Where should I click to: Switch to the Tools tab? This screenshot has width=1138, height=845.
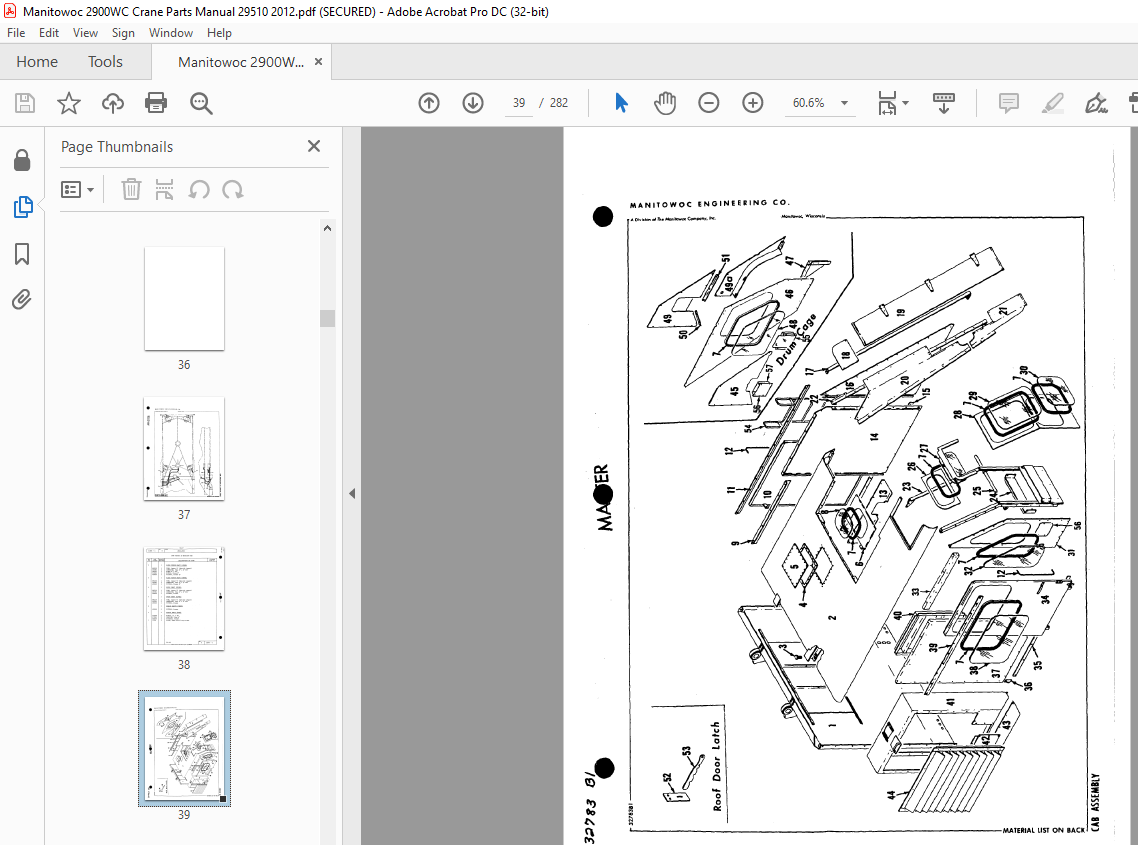(x=105, y=62)
